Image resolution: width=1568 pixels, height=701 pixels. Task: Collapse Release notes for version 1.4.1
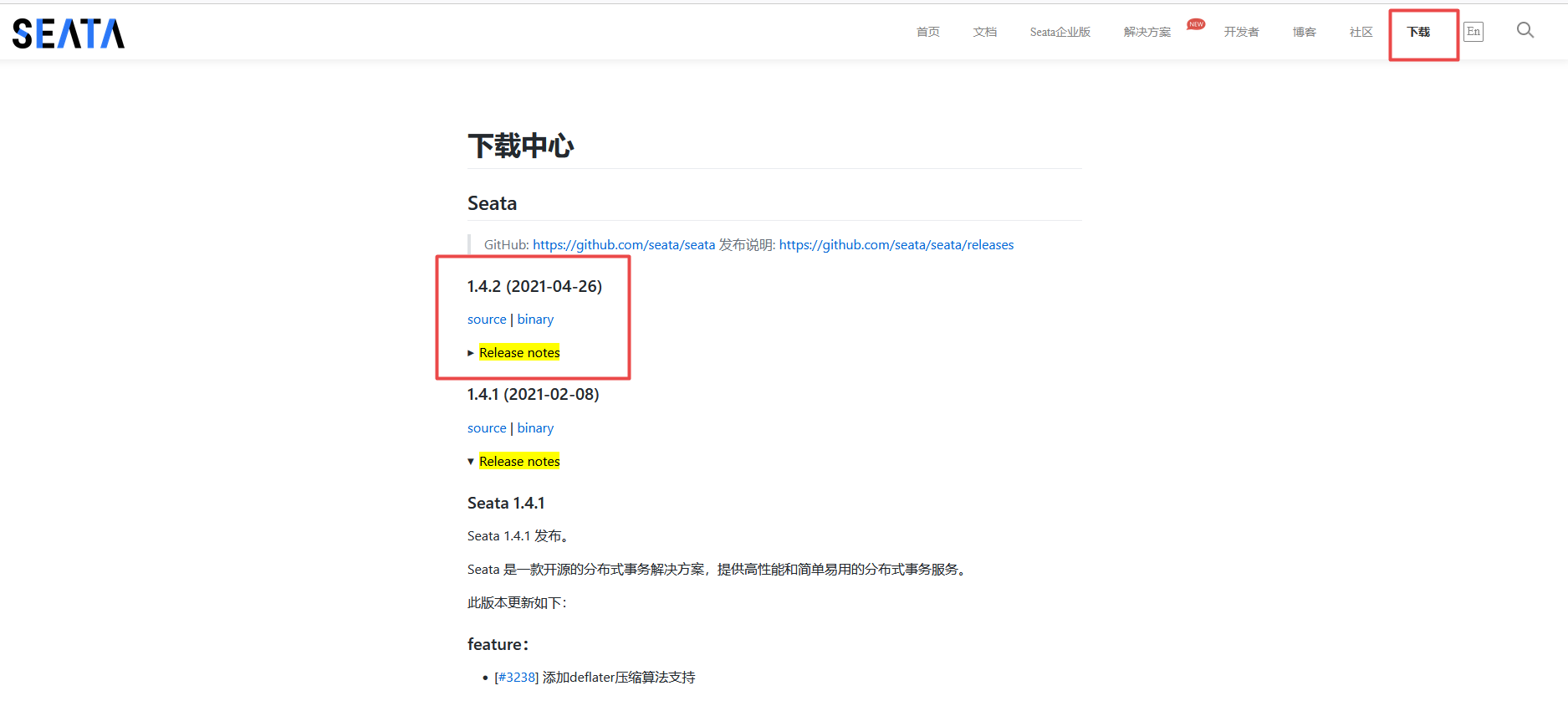(519, 462)
